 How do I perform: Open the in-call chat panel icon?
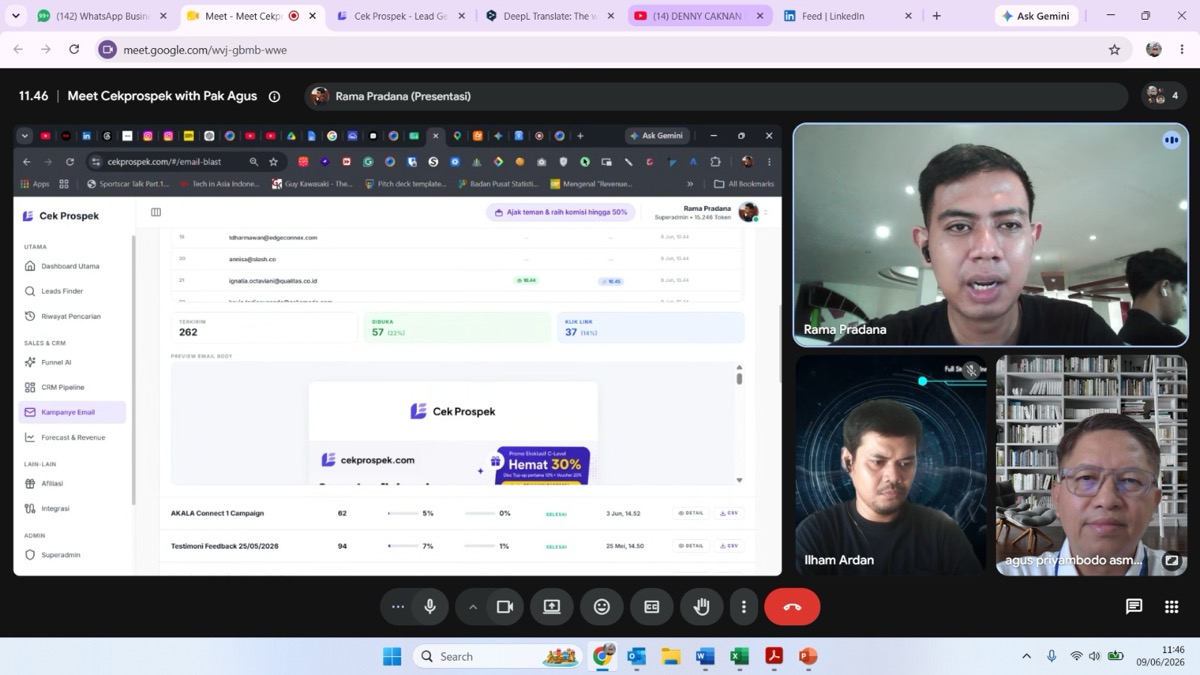coord(1134,606)
